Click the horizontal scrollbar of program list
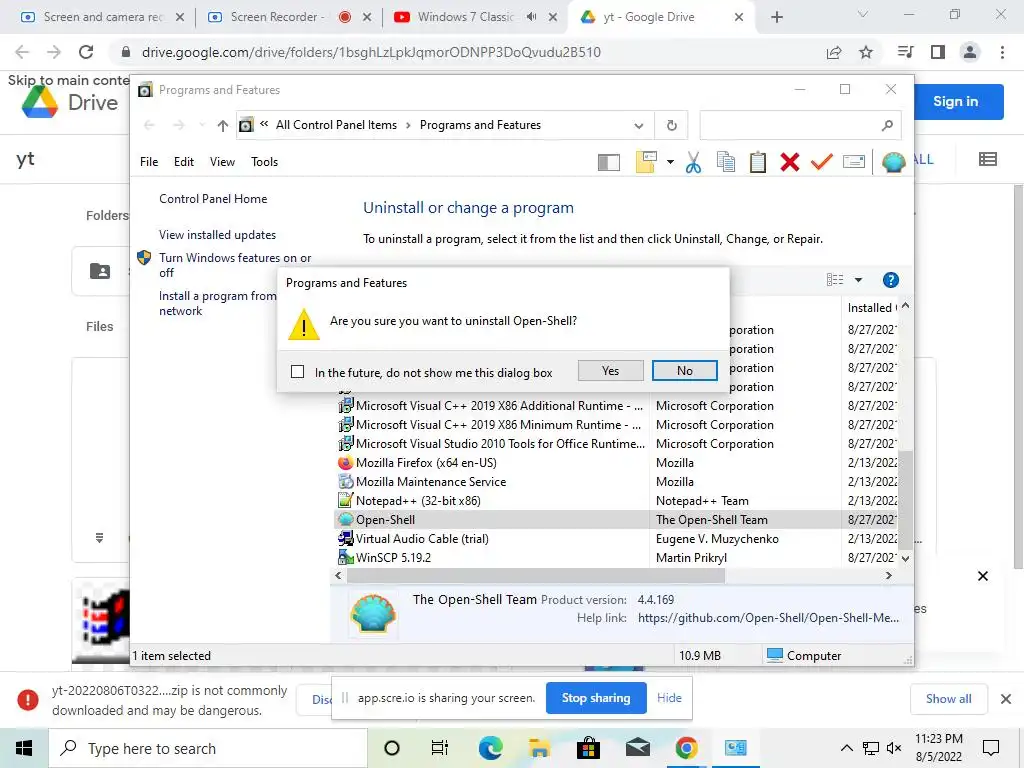 [x=536, y=575]
